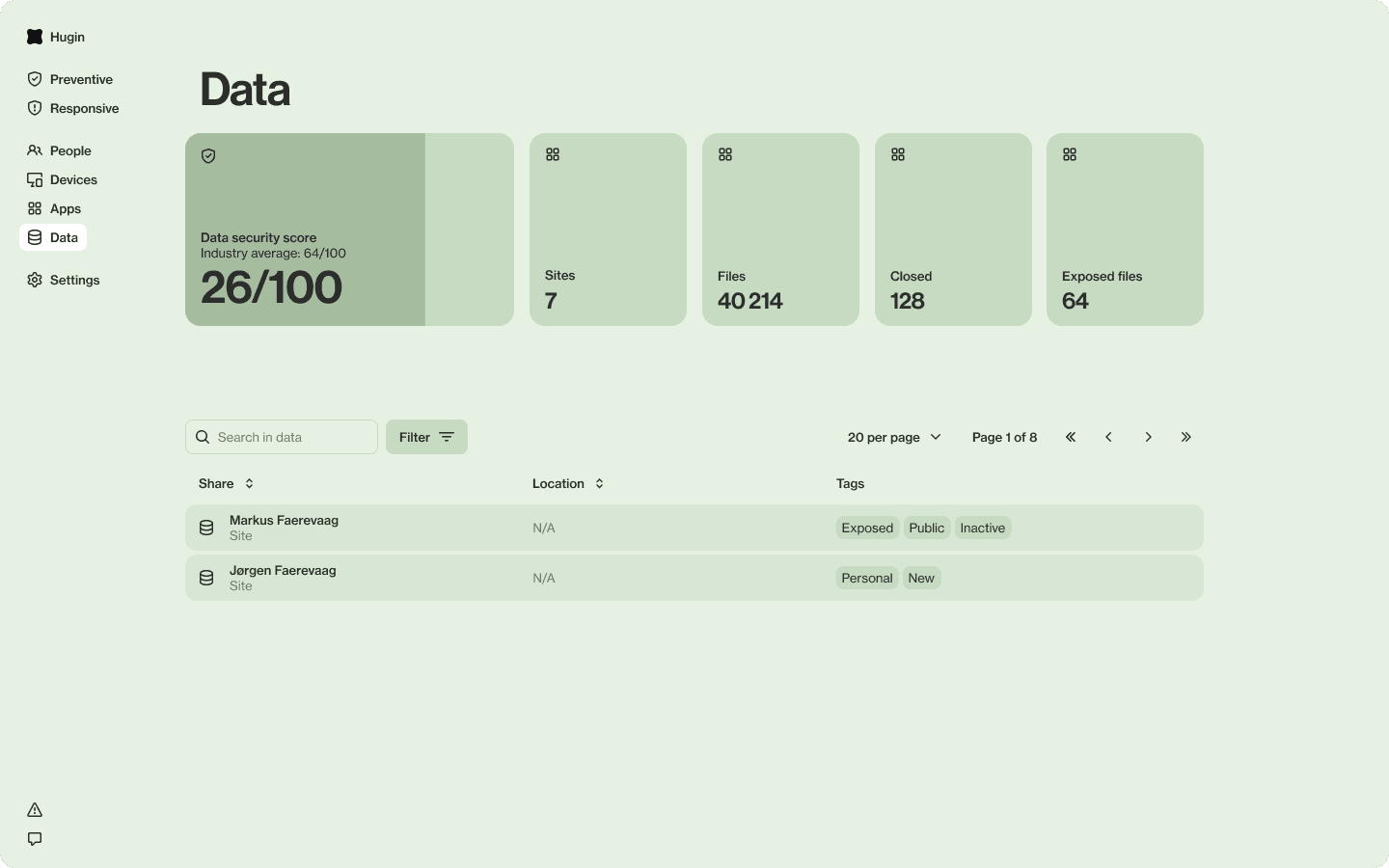Image resolution: width=1389 pixels, height=868 pixels.
Task: Click the Tags column header
Action: 850,483
